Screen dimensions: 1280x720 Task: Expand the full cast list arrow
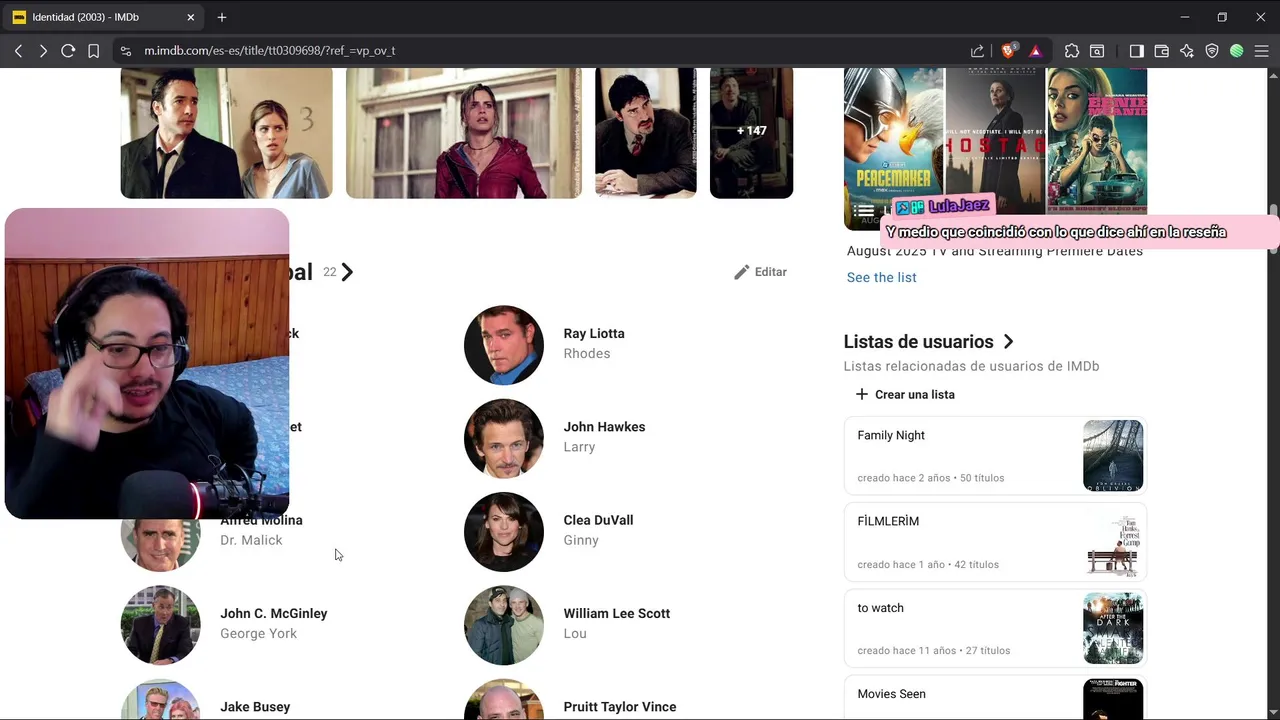click(347, 272)
